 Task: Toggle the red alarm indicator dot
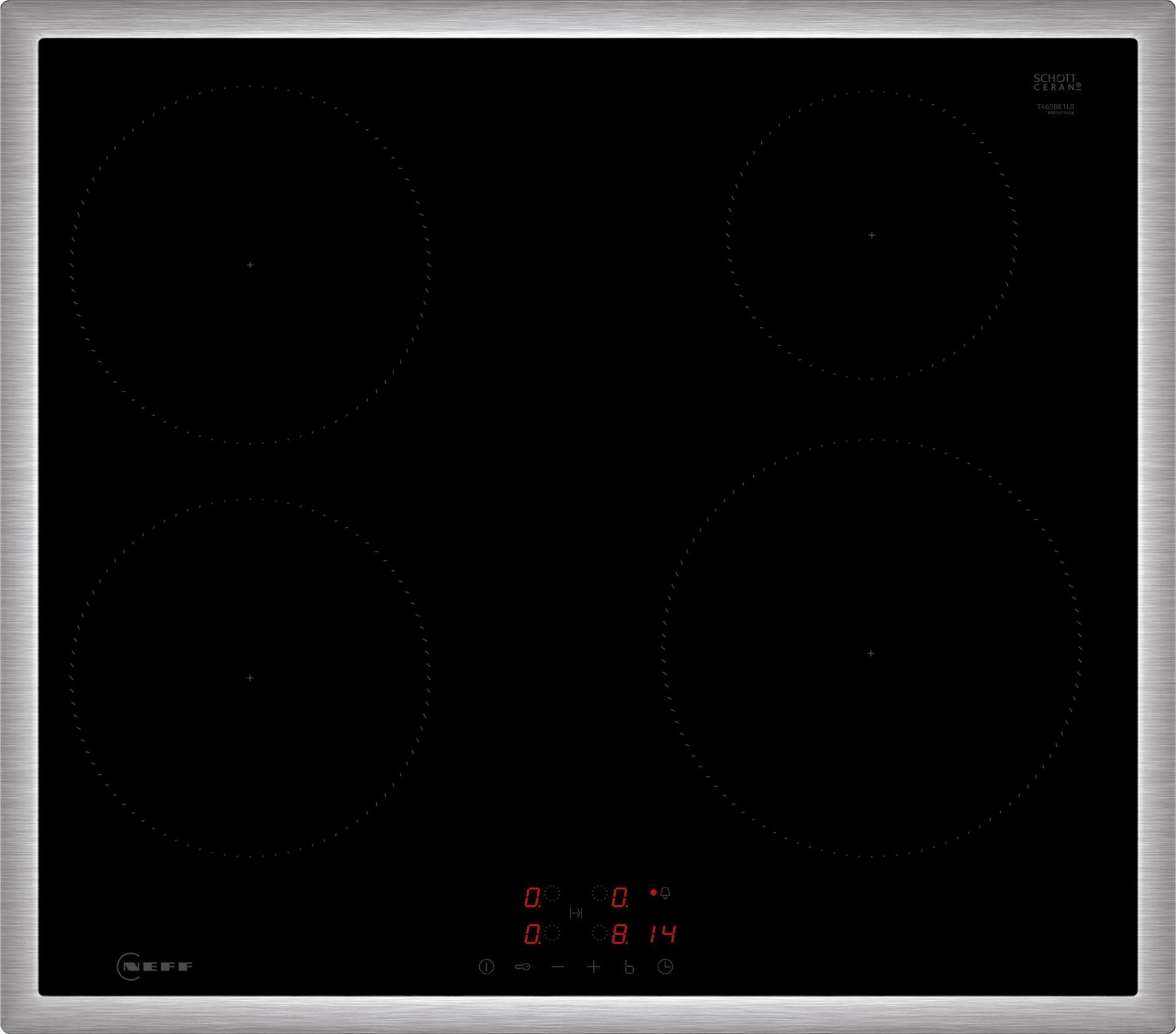pyautogui.click(x=653, y=892)
